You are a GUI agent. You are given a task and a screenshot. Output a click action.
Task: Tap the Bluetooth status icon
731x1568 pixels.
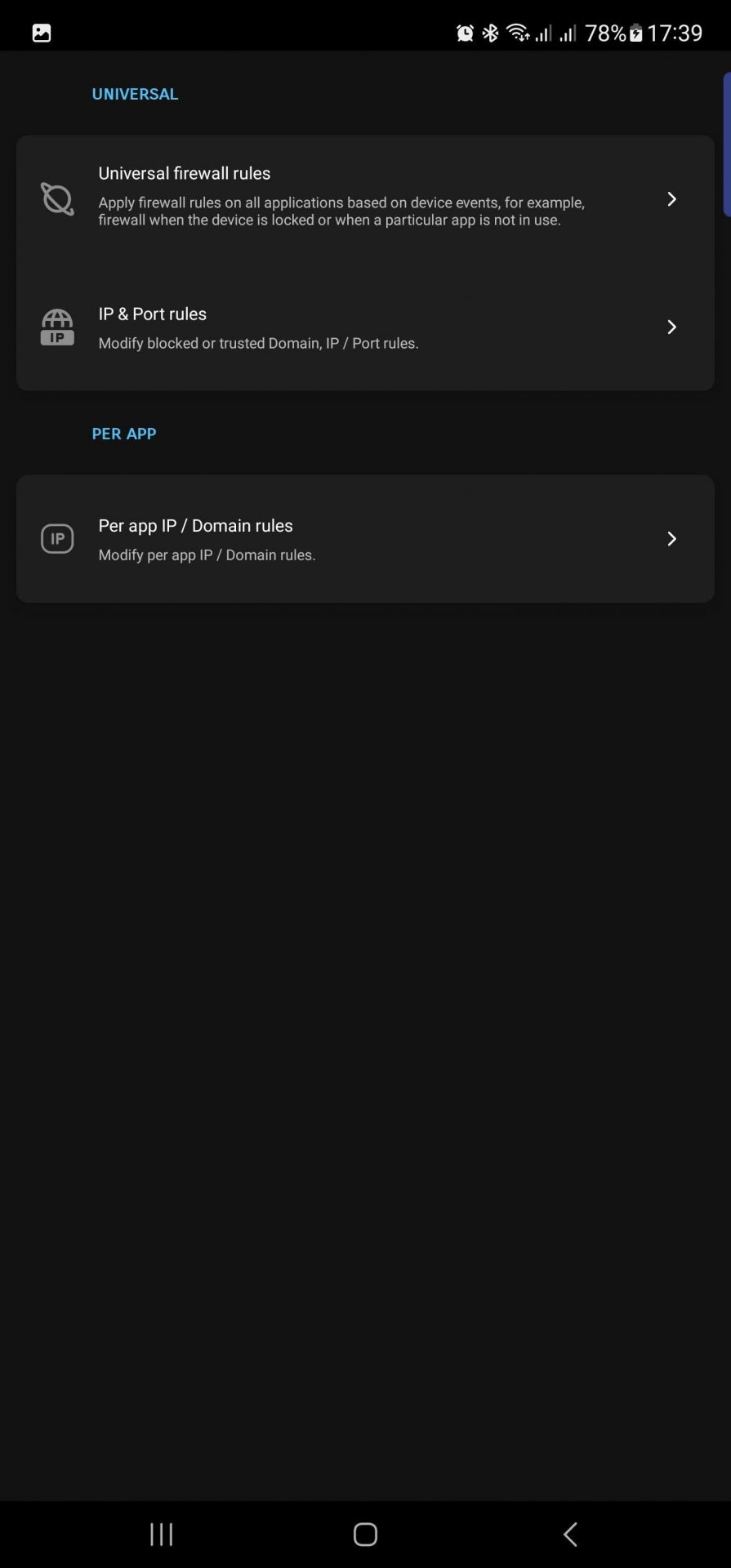coord(490,33)
